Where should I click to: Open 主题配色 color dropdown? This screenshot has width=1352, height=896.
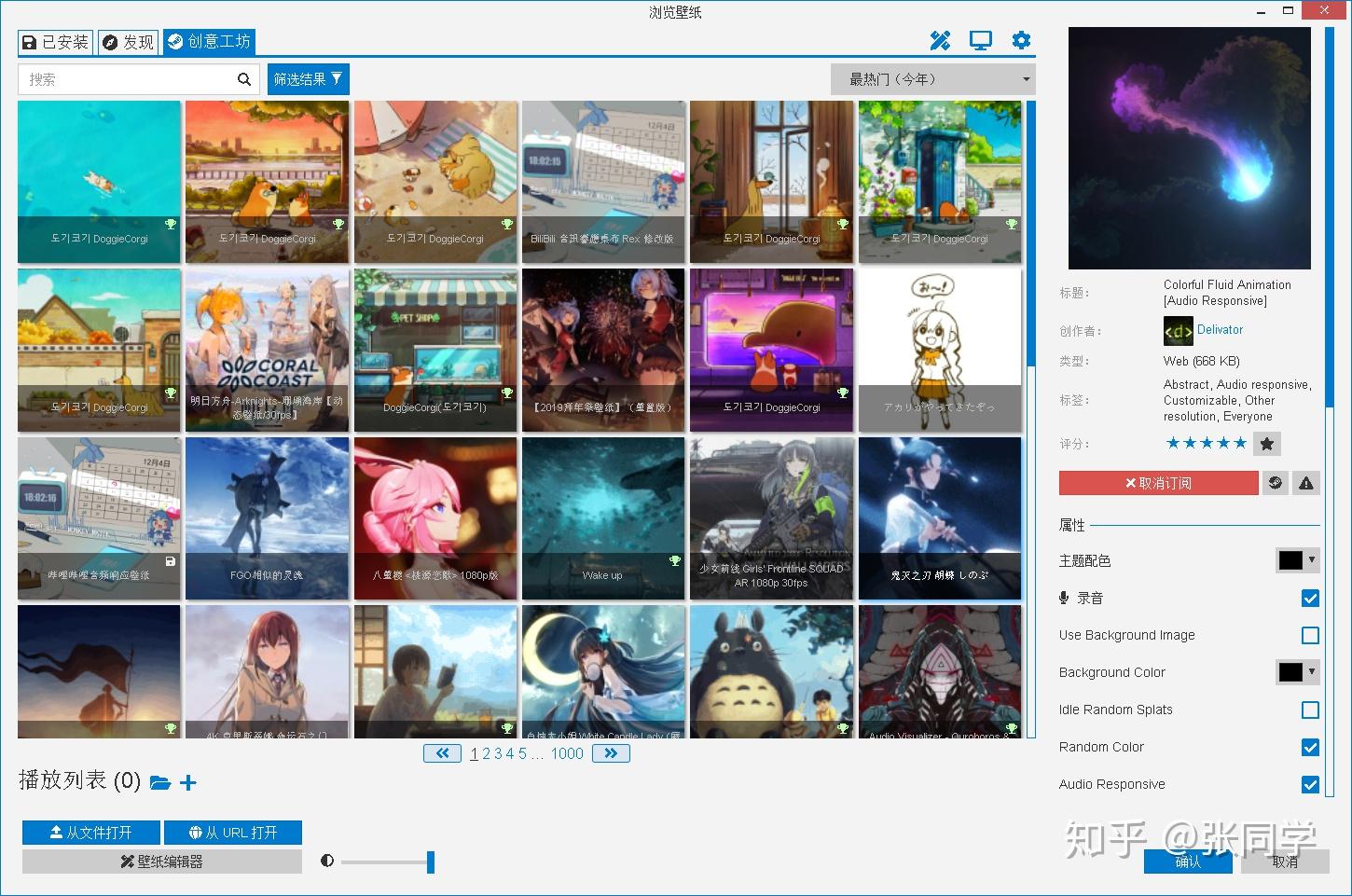(1297, 560)
